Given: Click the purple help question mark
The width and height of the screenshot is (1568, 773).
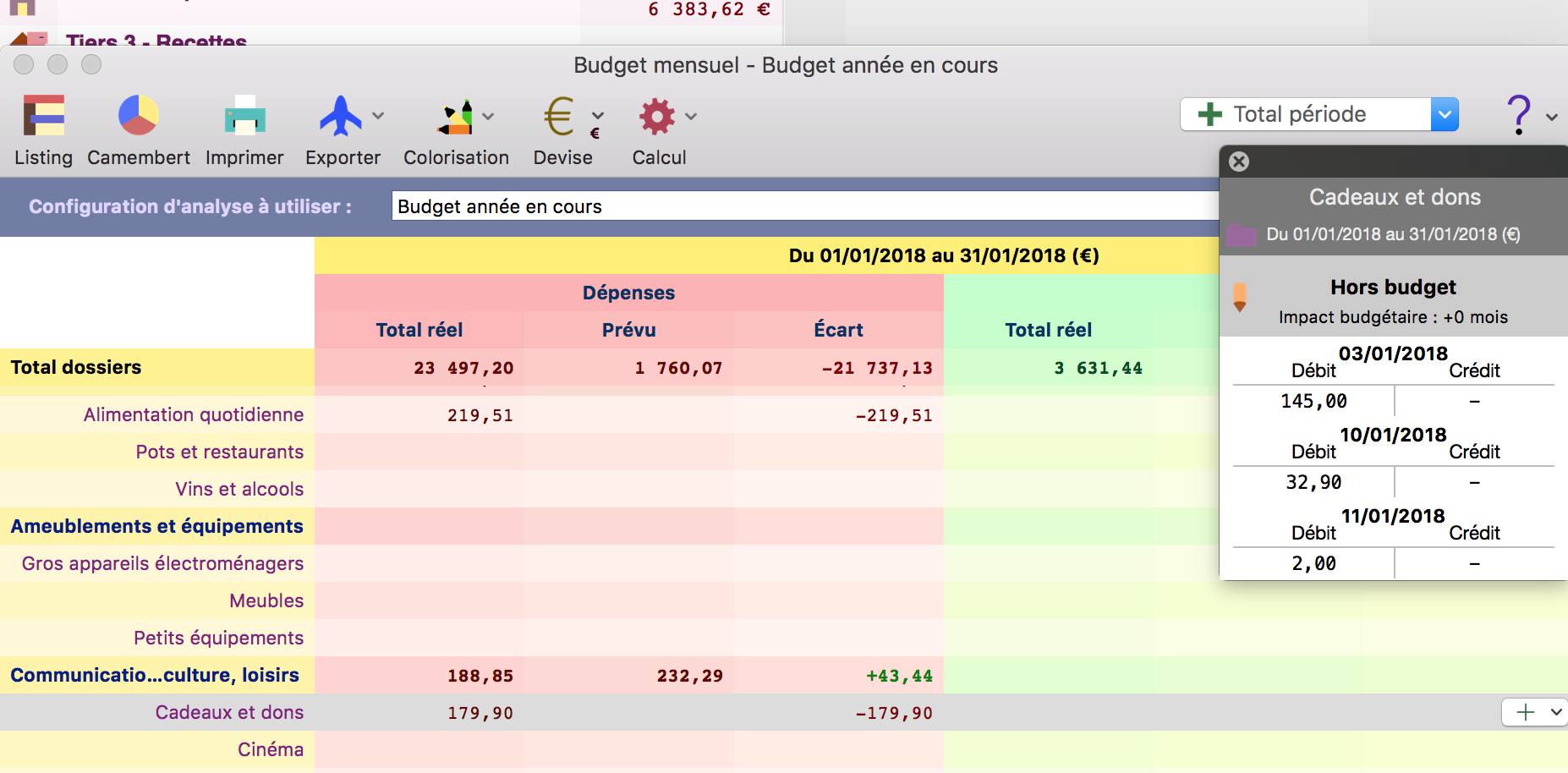Looking at the screenshot, I should [1519, 115].
